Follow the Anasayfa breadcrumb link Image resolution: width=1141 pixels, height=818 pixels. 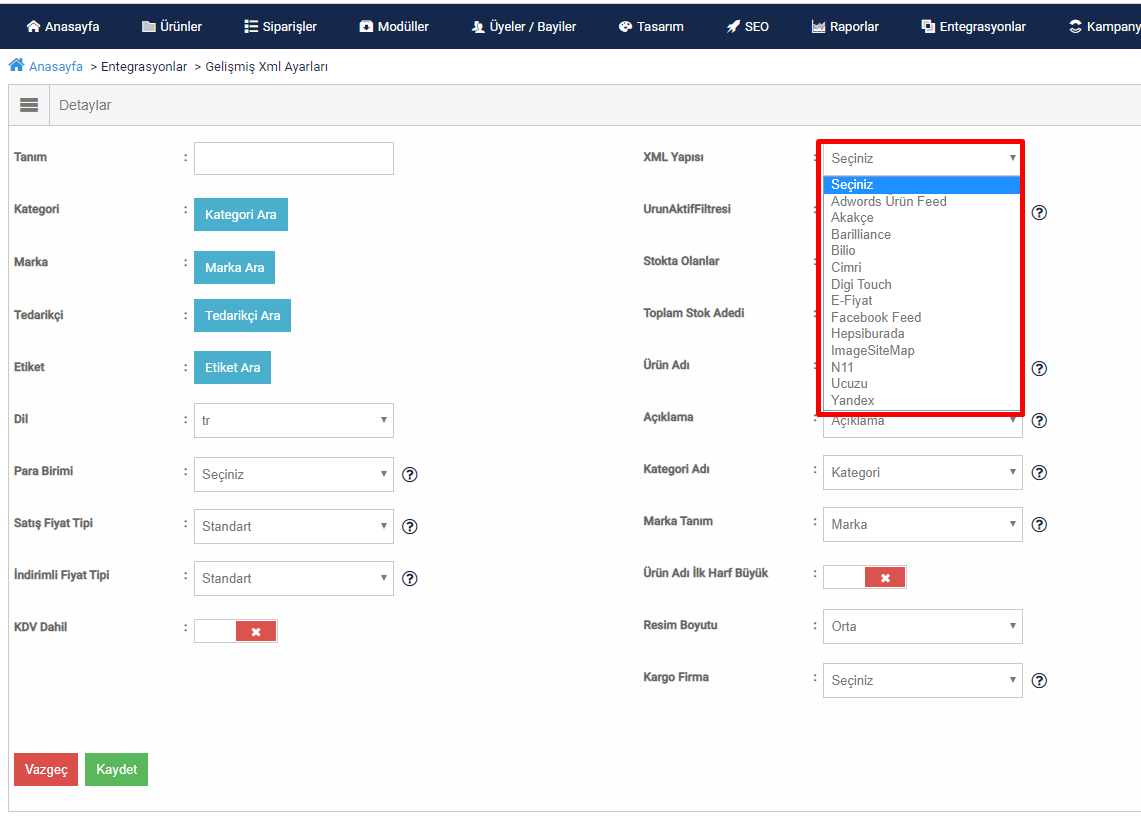56,66
